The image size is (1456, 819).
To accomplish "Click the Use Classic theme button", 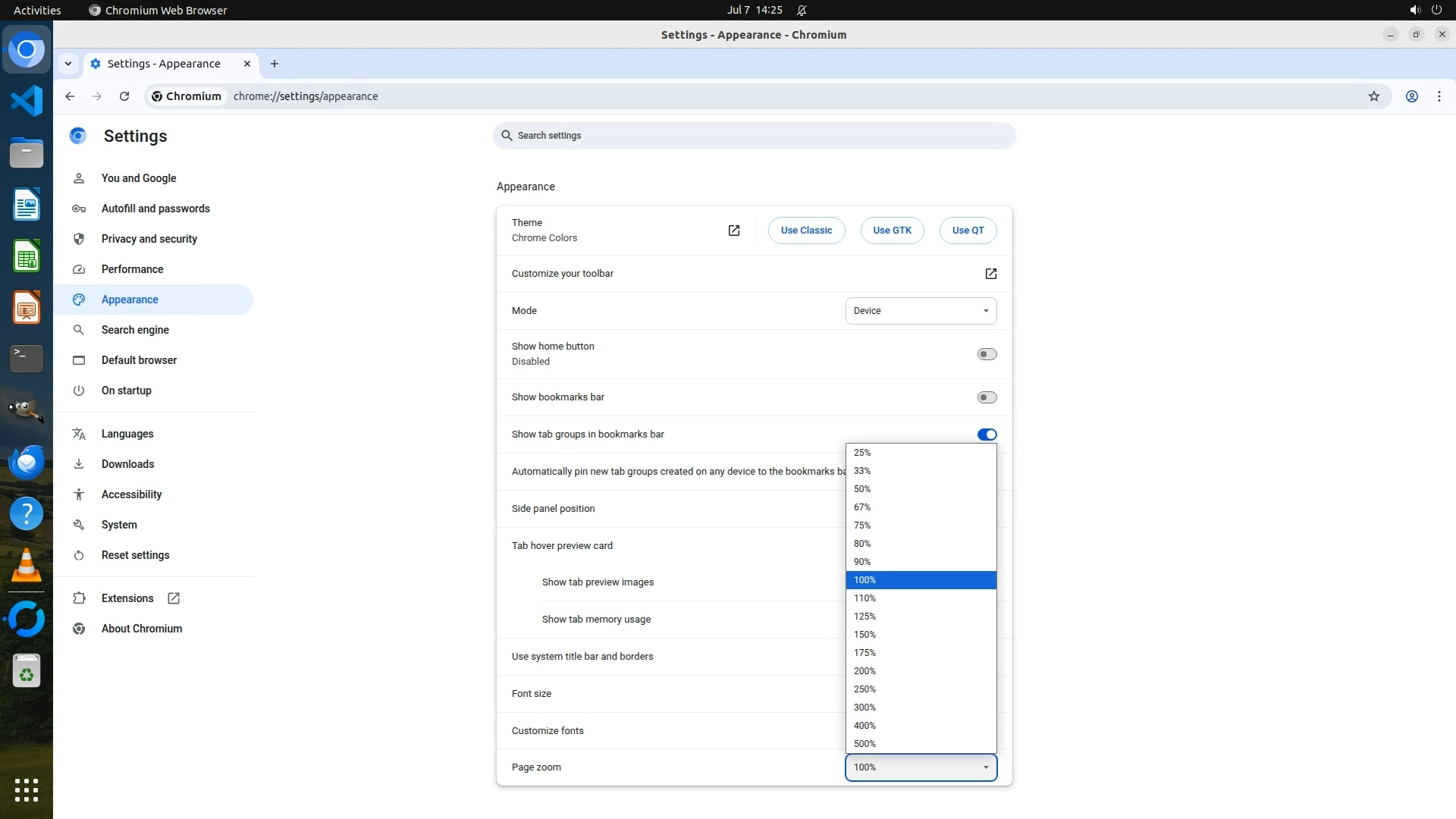I will [806, 231].
